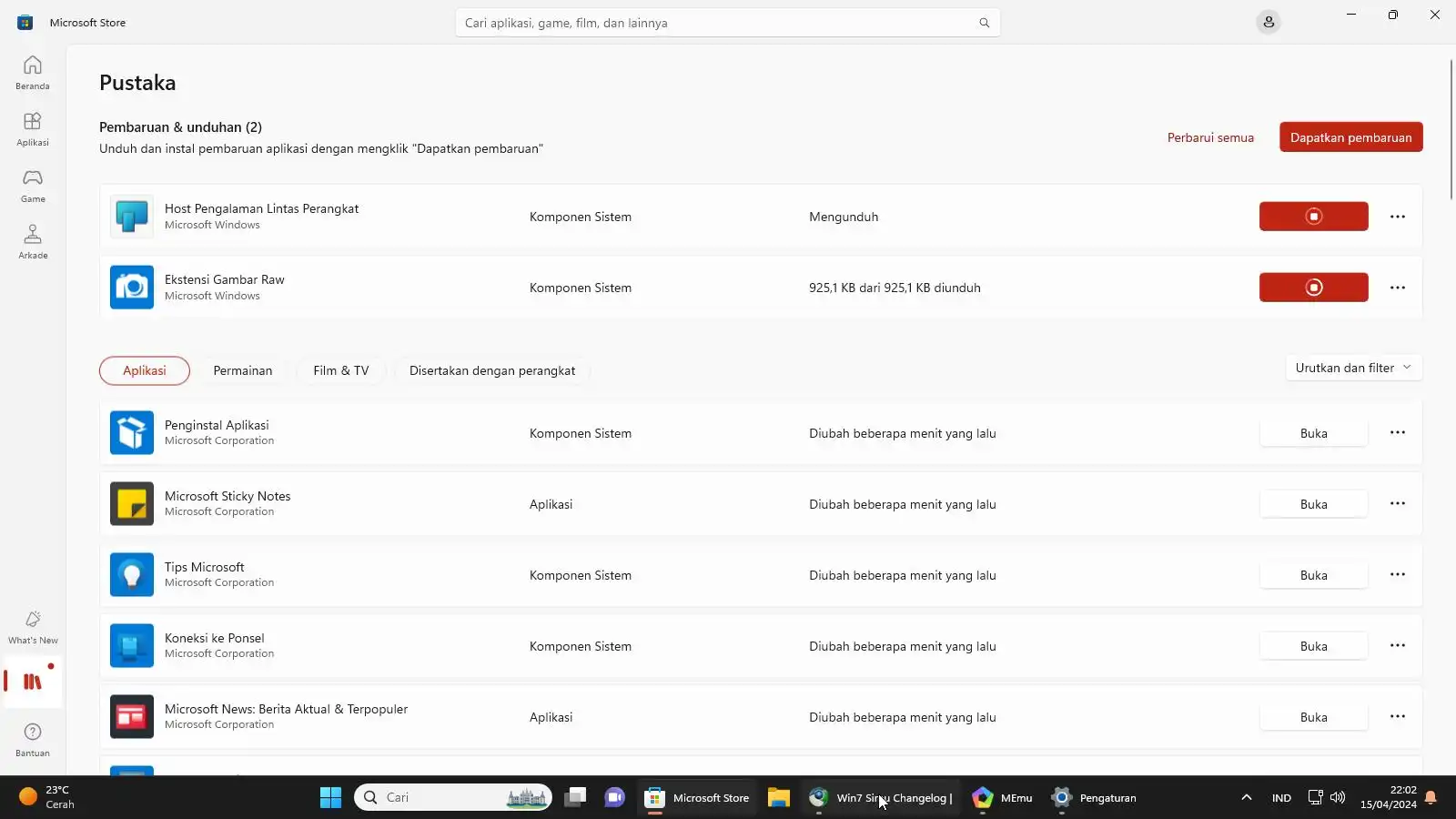
Task: Switch to Win7 Changelog browser window on taskbar
Action: pos(880,798)
